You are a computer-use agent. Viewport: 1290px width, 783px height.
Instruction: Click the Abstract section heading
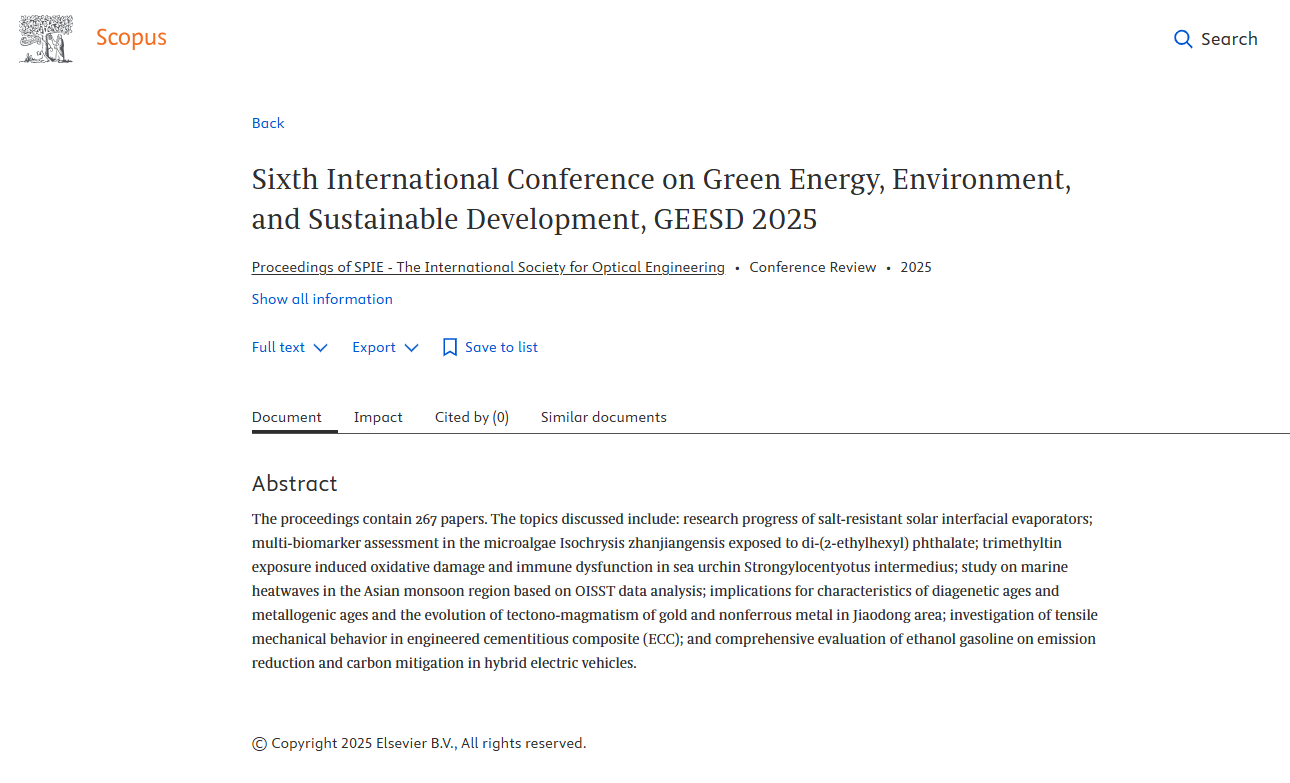pyautogui.click(x=295, y=484)
